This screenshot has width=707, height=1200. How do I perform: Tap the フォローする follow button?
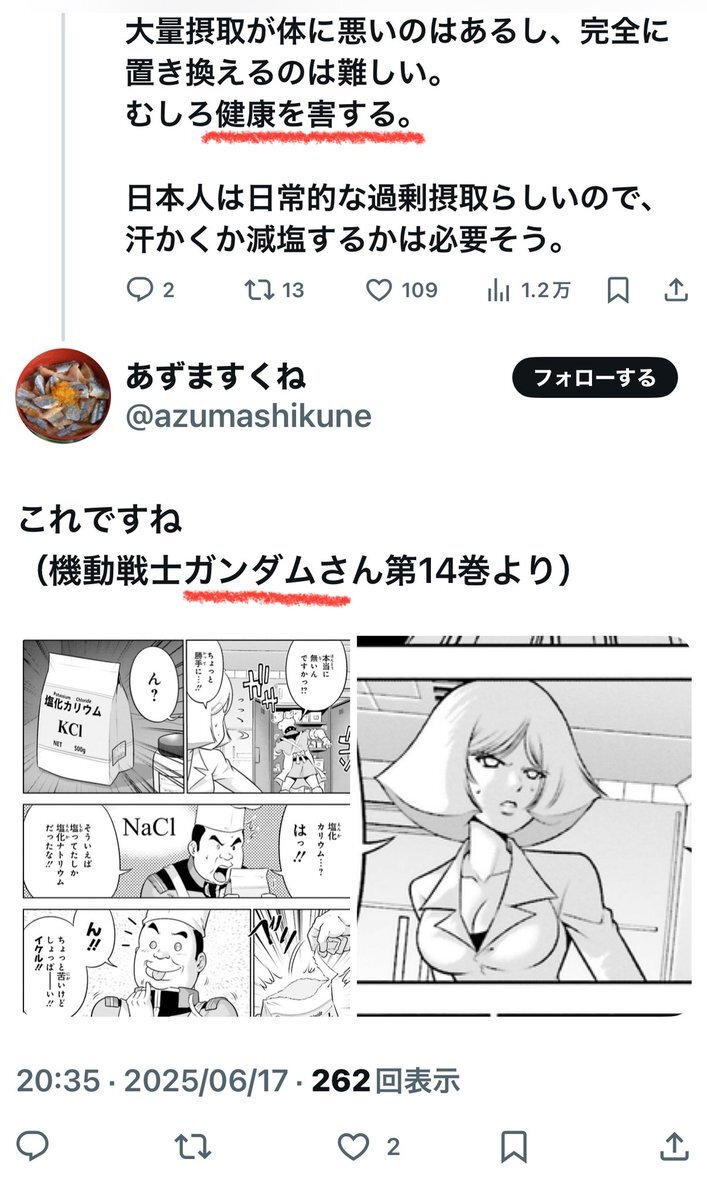[595, 378]
